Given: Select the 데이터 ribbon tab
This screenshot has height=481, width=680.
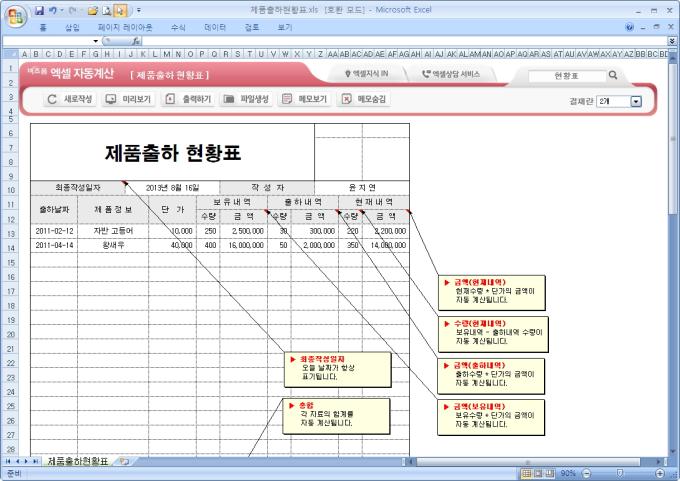Looking at the screenshot, I should pos(215,28).
